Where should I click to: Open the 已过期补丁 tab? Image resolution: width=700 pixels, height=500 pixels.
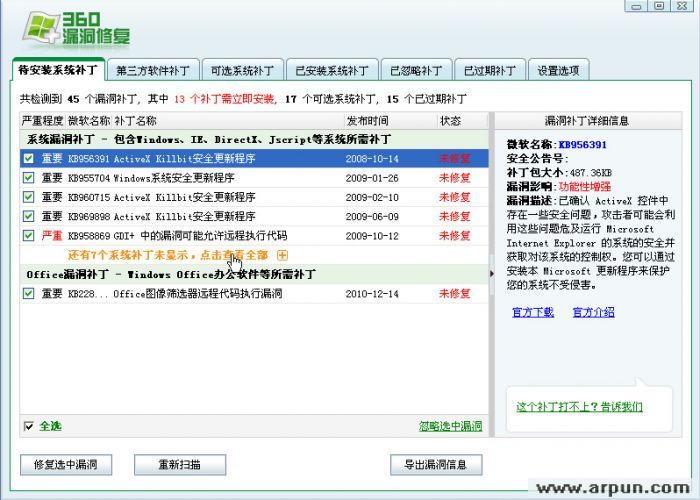tap(490, 71)
